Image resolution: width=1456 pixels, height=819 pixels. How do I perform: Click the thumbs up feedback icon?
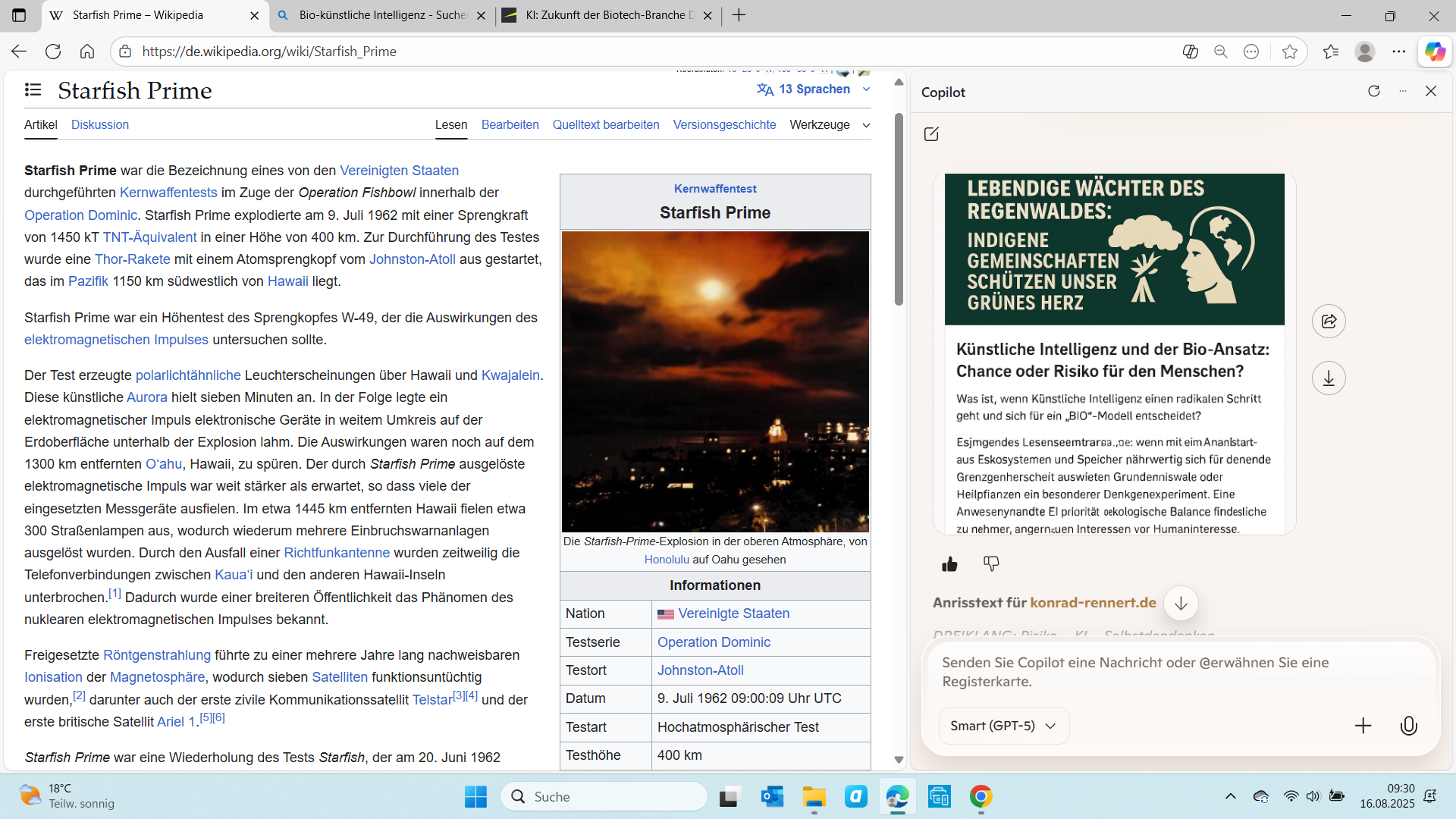[x=949, y=563]
